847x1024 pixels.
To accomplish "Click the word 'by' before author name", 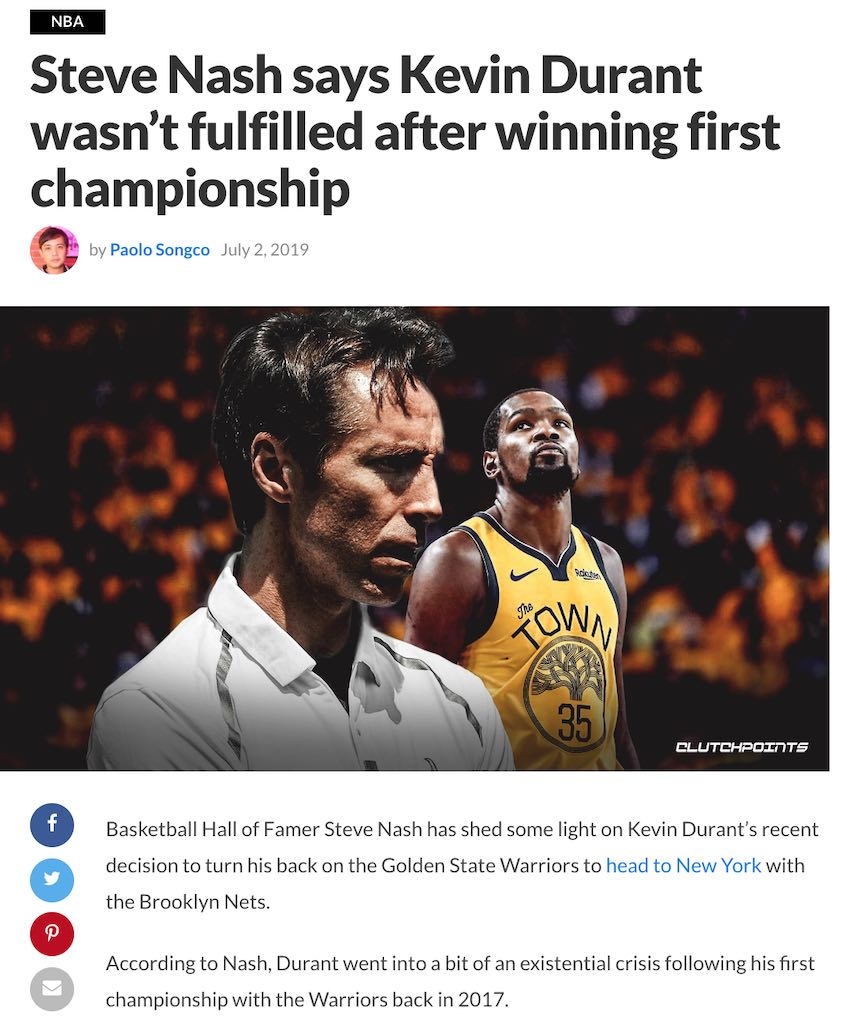I will pos(97,250).
